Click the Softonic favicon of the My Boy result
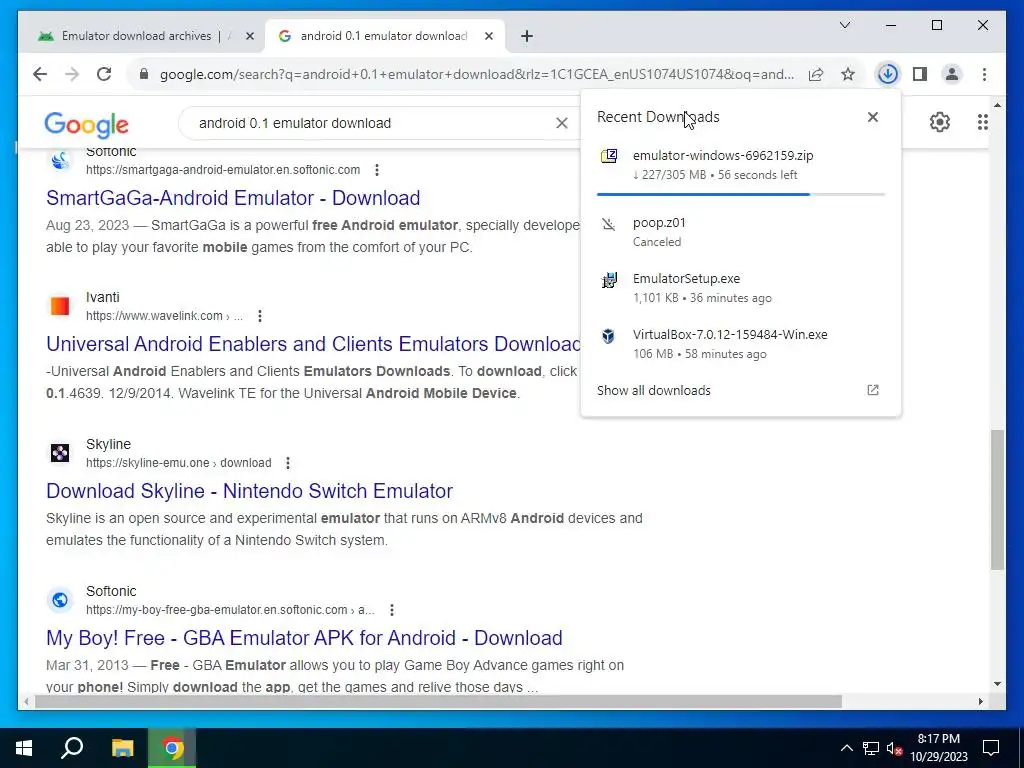This screenshot has width=1024, height=768. click(x=59, y=600)
